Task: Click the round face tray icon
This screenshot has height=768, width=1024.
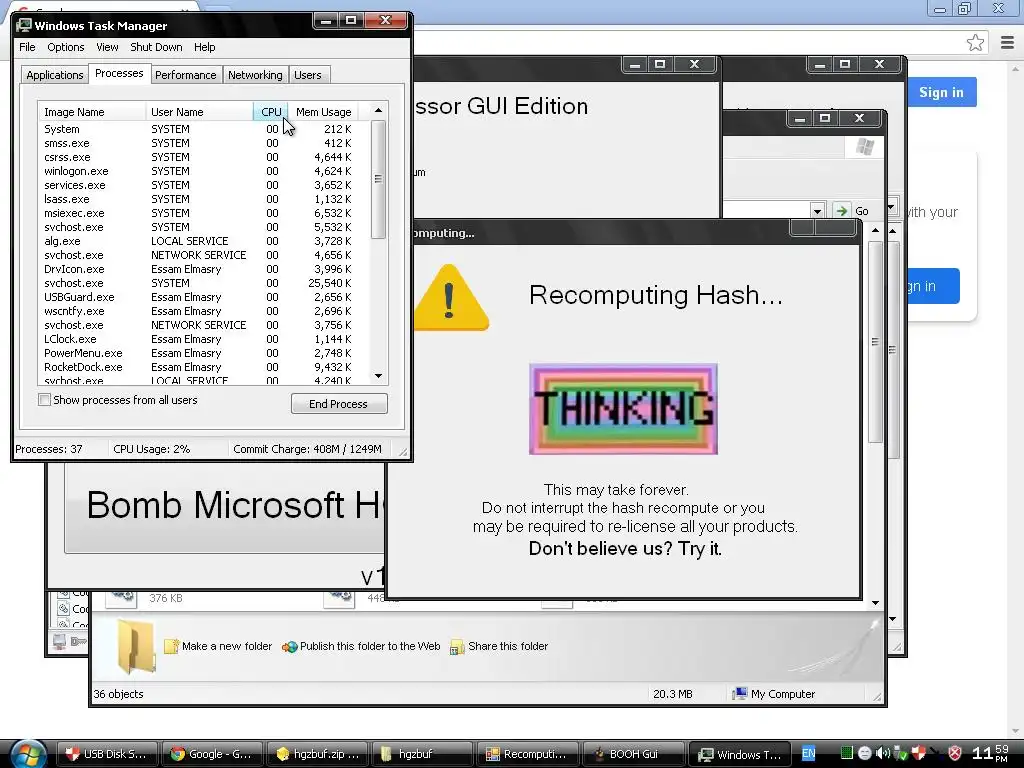Action: (865, 753)
